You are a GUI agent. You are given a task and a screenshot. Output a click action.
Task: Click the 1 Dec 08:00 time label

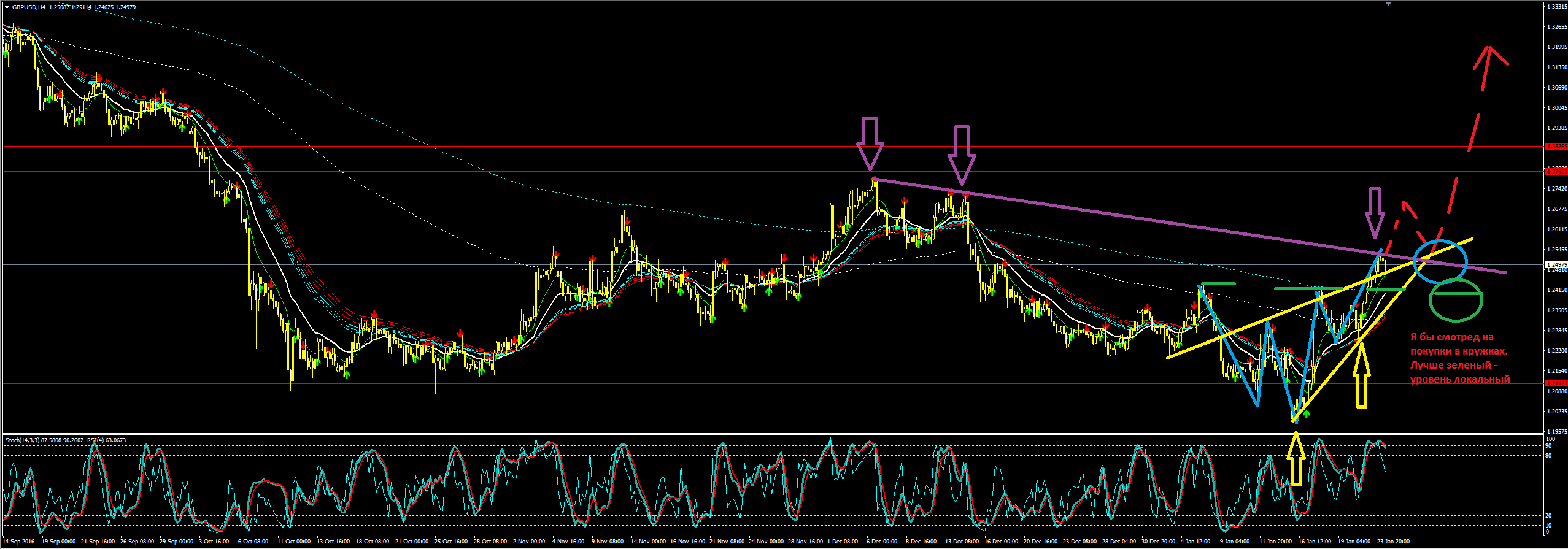click(843, 542)
